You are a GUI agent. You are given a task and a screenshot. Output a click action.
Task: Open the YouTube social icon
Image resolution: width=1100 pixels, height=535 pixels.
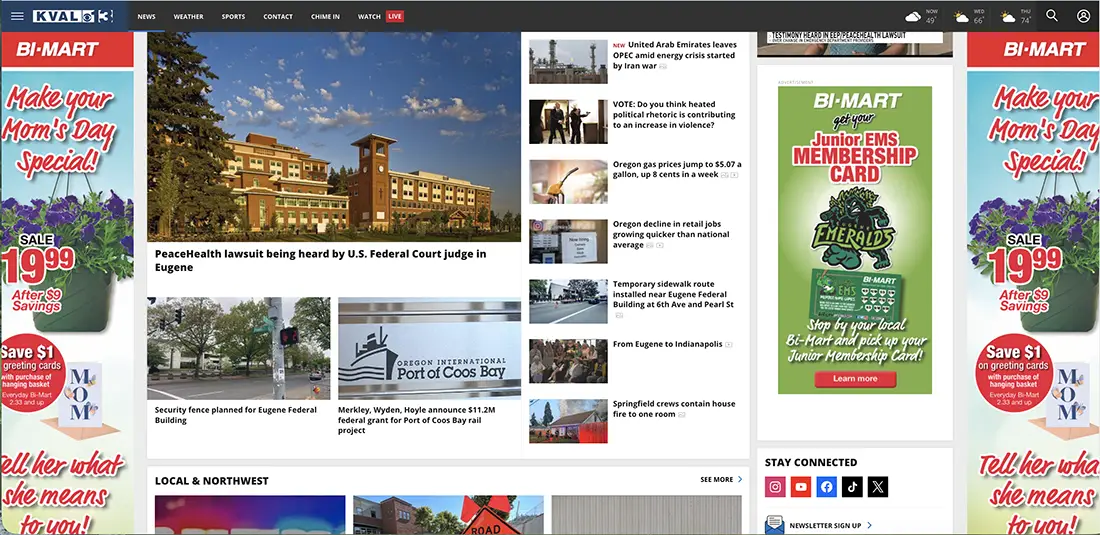[801, 487]
